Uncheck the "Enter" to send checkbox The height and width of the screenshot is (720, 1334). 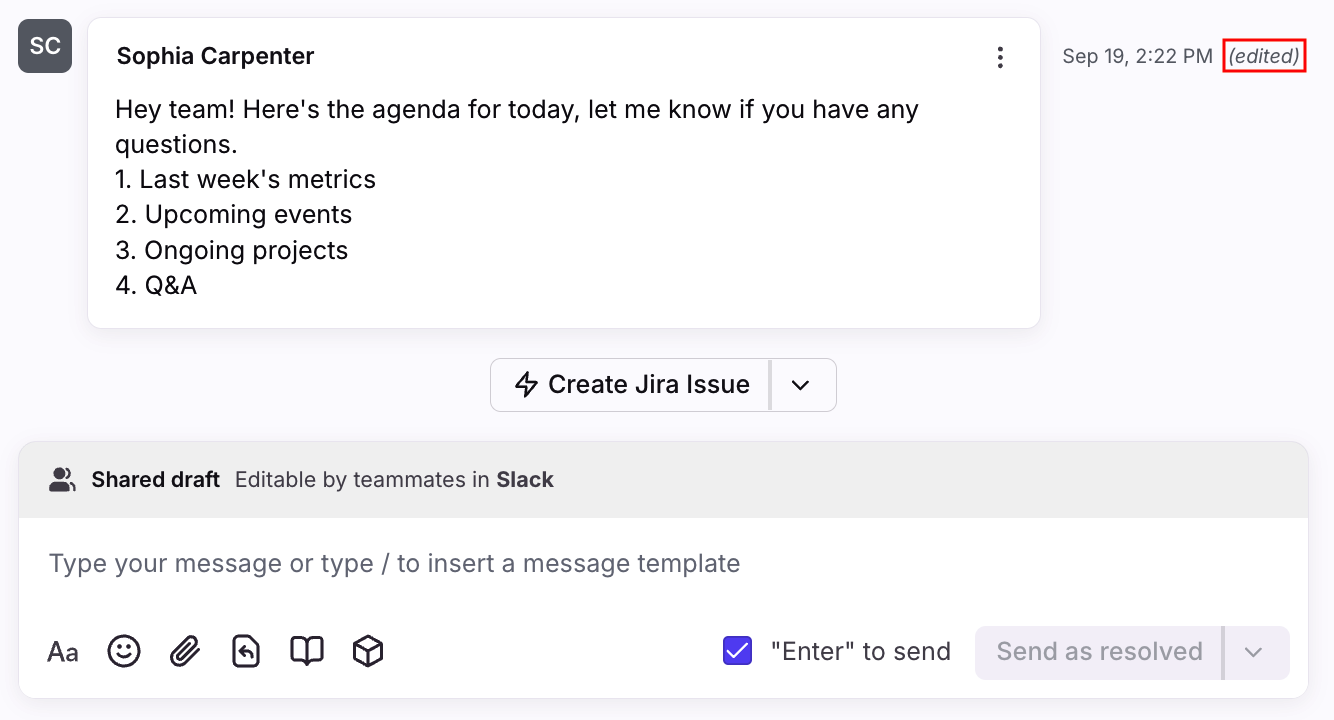(737, 652)
